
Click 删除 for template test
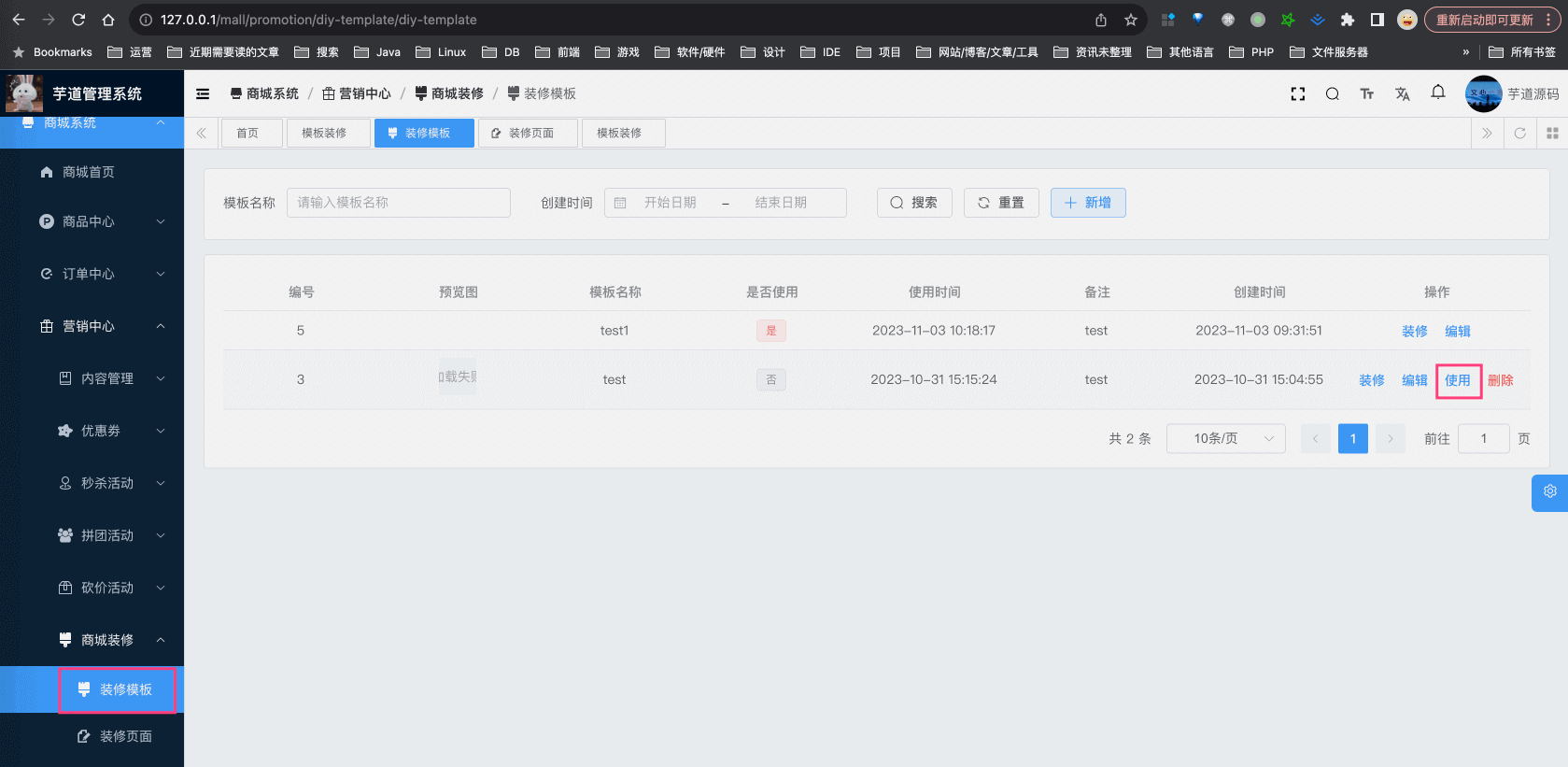point(1500,380)
